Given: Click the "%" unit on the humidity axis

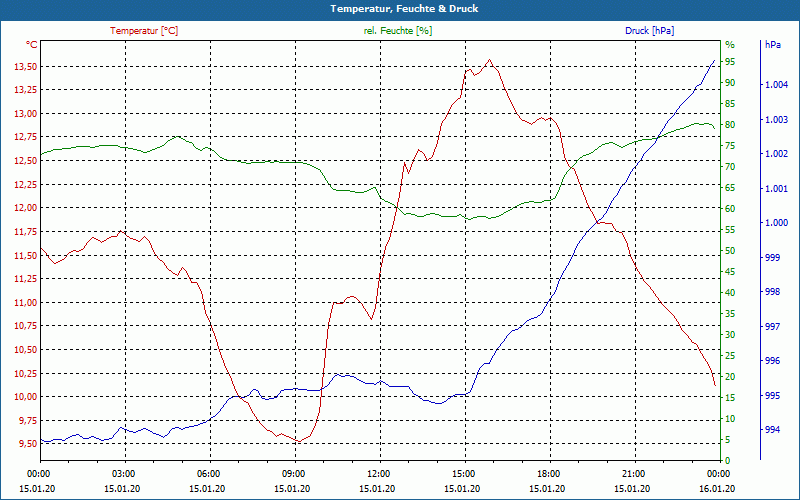Looking at the screenshot, I should (730, 45).
